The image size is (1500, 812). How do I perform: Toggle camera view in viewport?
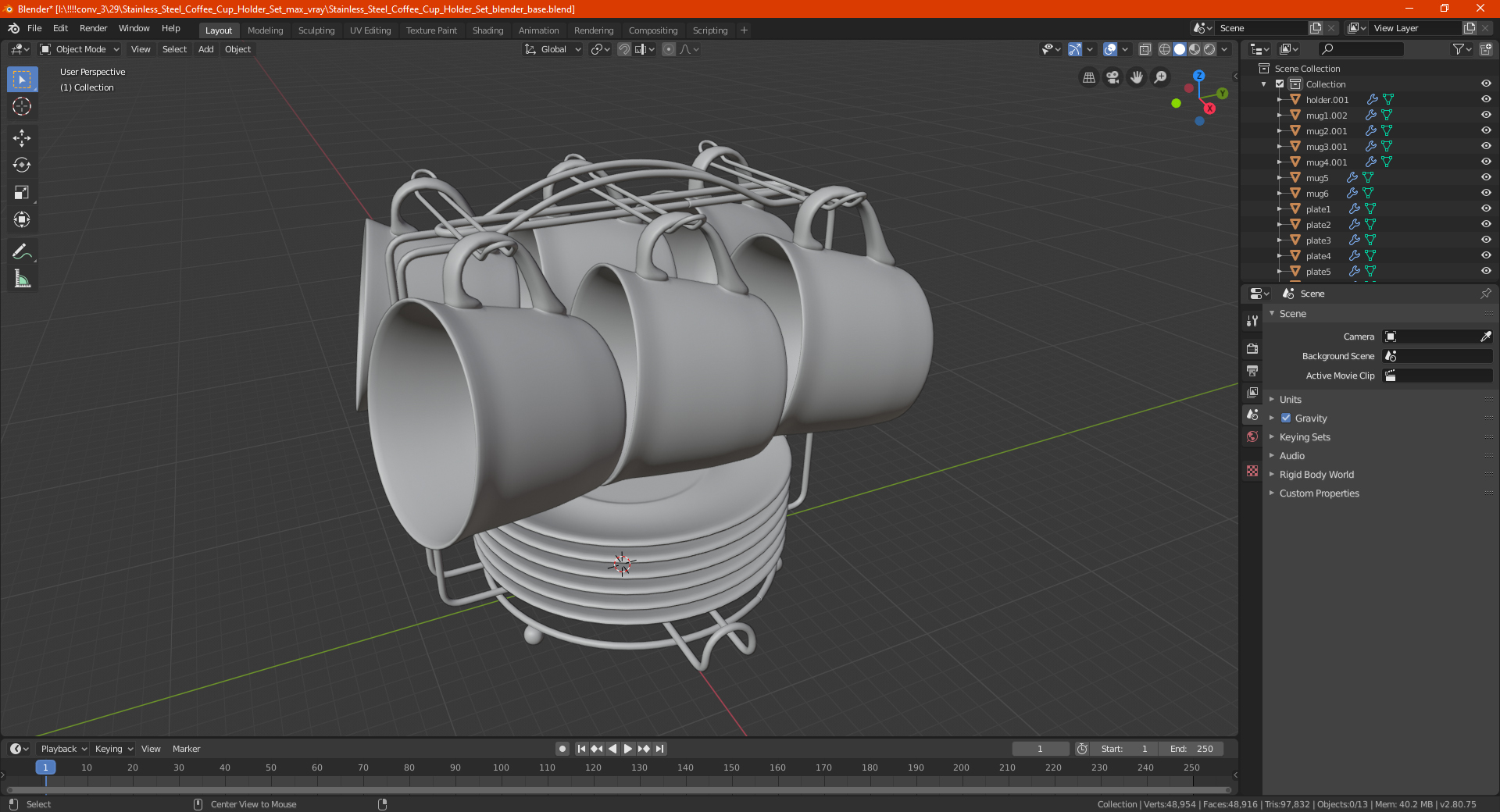tap(1112, 77)
